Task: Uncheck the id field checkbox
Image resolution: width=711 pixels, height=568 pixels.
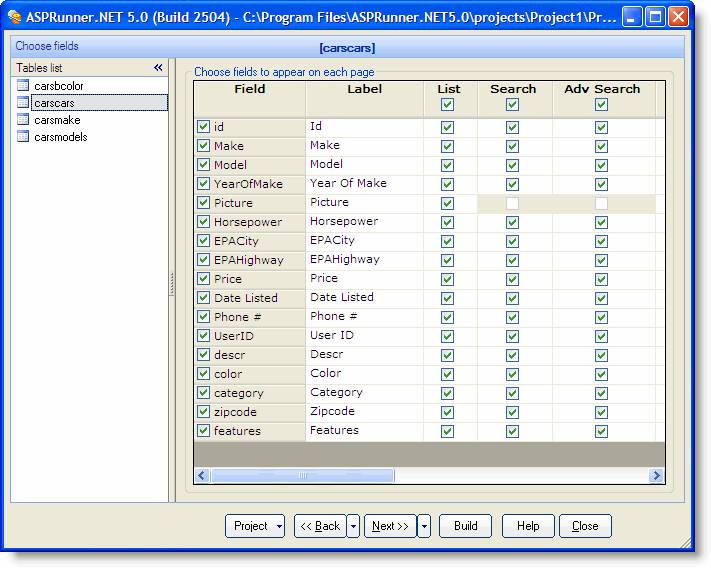Action: tap(203, 126)
